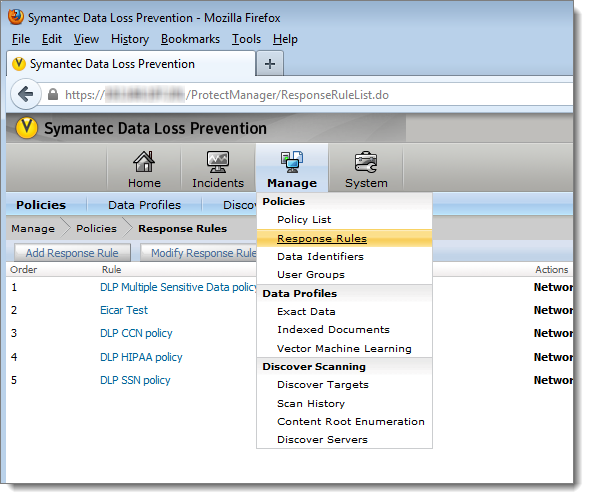
Task: Open the Bookmarks menu
Action: pos(190,39)
